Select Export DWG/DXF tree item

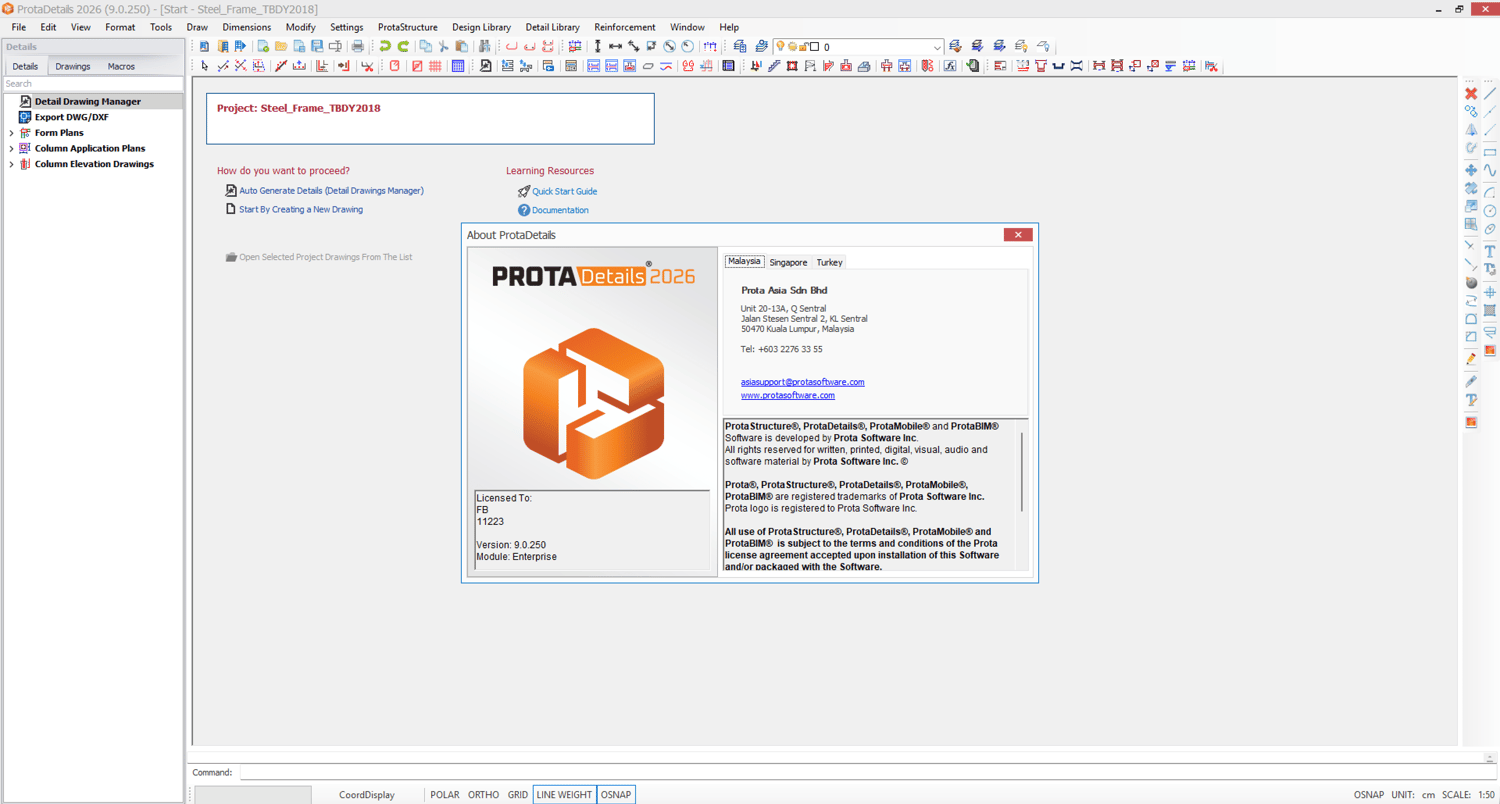72,117
